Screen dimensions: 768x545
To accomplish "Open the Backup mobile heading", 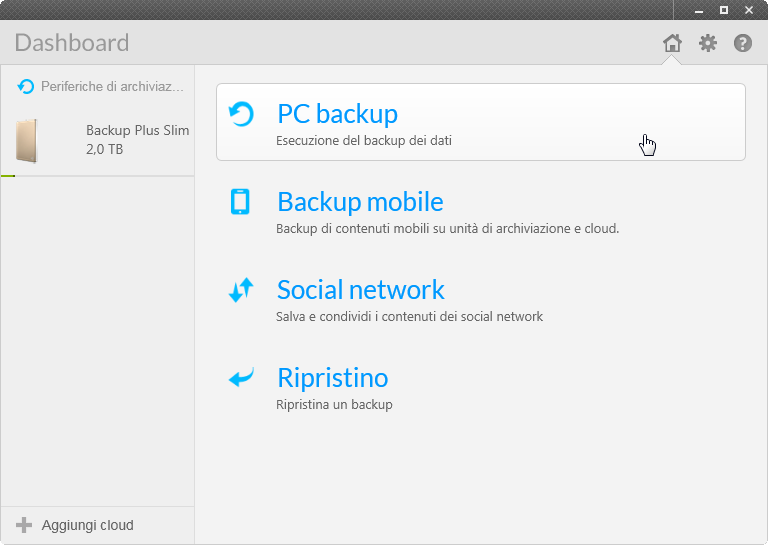I will 360,202.
